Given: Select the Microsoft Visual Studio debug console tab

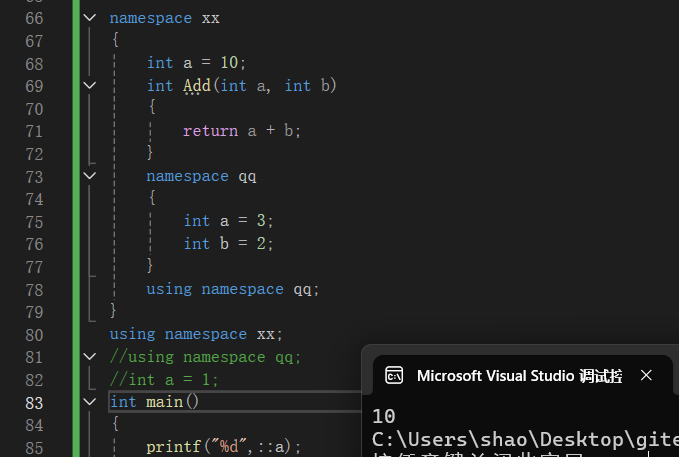Looking at the screenshot, I should [519, 376].
